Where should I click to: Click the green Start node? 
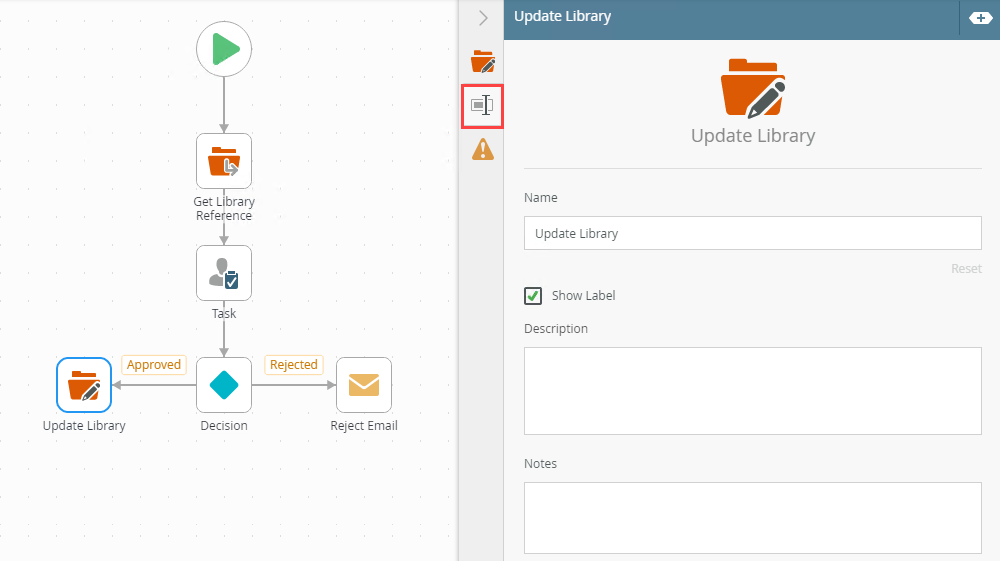[224, 49]
